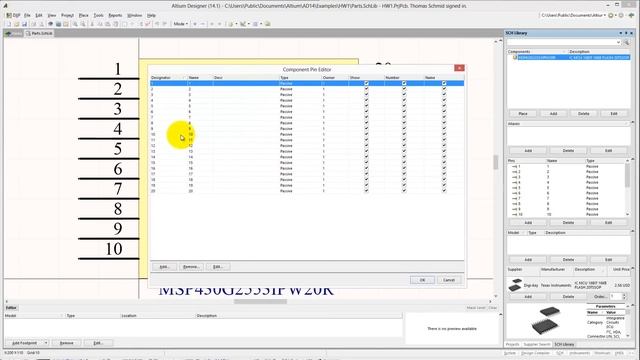Open the File menu
The width and height of the screenshot is (640, 360).
(x=27, y=15)
